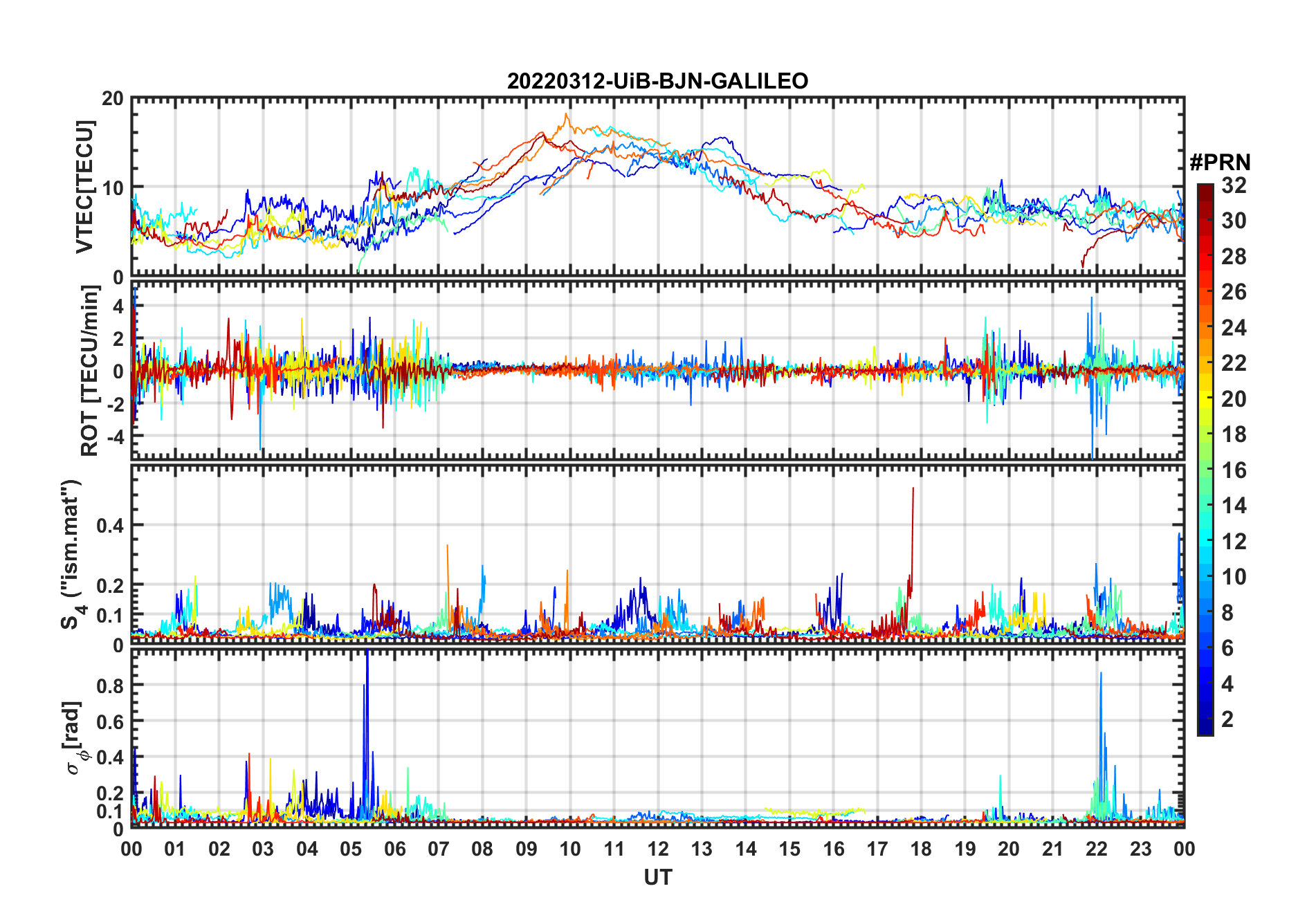Click VTEC axis tick label 20
Screen dimensions: 1316x920
pos(113,99)
